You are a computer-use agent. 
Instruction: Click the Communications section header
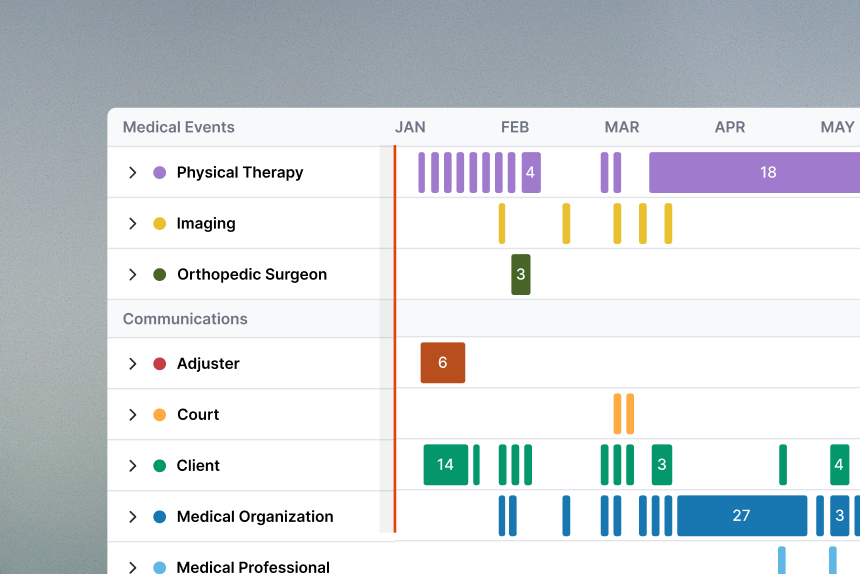pos(185,319)
